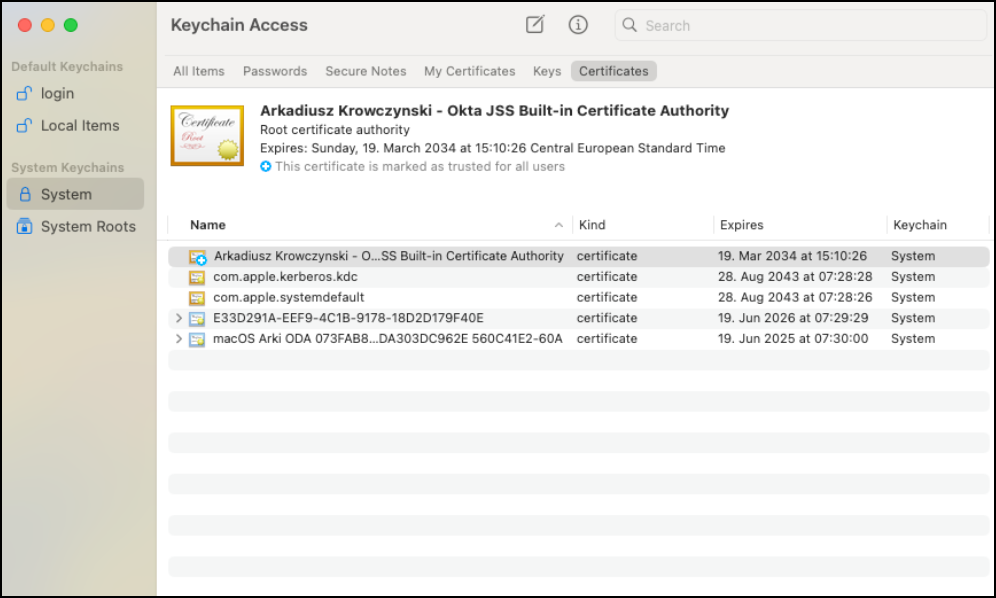
Task: Expand the macOS Arki ODA certificate row
Action: pyautogui.click(x=179, y=339)
